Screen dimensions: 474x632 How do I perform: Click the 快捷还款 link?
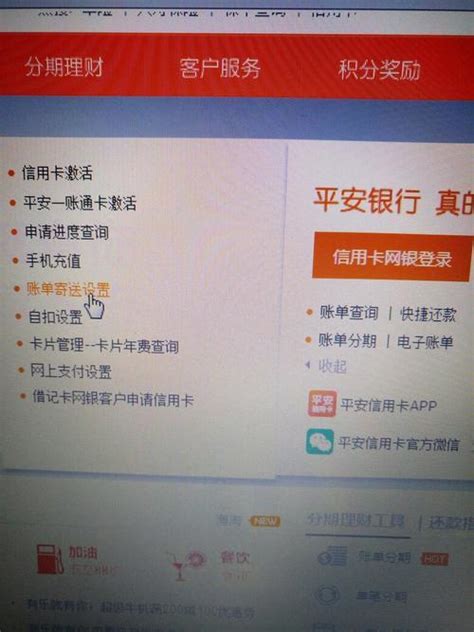point(428,314)
